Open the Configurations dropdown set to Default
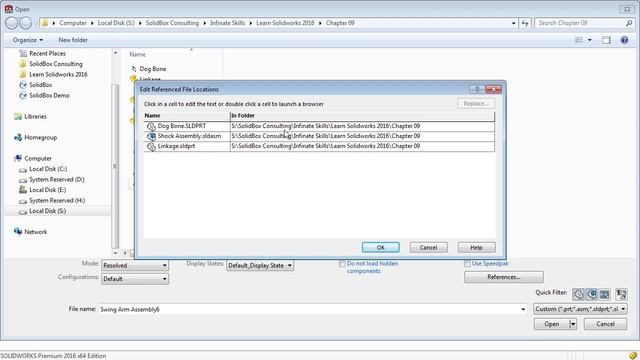This screenshot has width=640, height=360. click(135, 279)
